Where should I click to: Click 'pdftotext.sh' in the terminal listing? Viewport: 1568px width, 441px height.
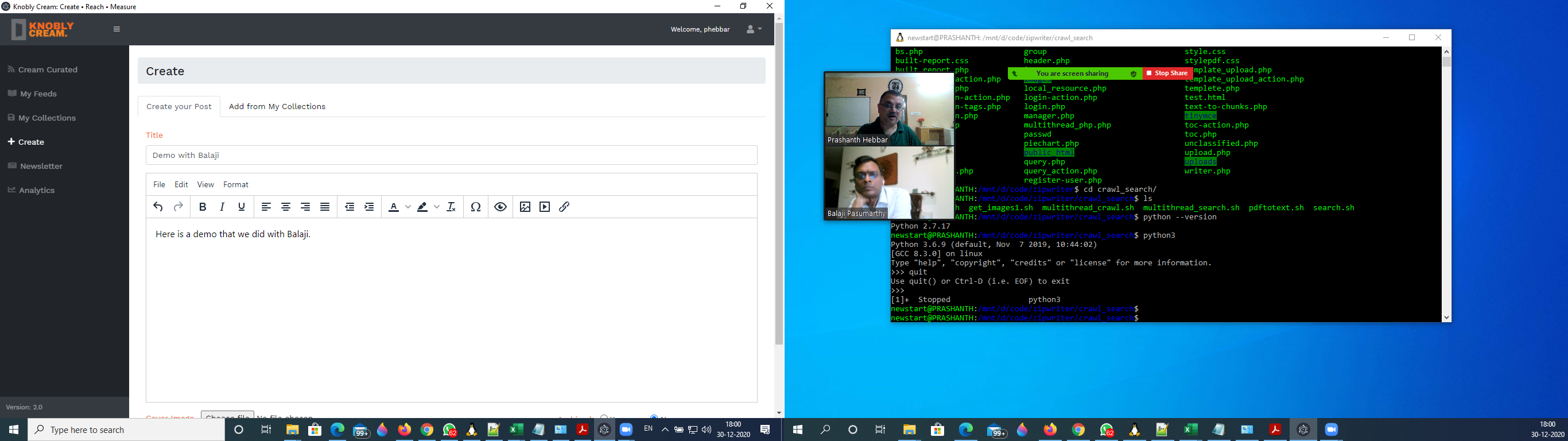[1276, 208]
